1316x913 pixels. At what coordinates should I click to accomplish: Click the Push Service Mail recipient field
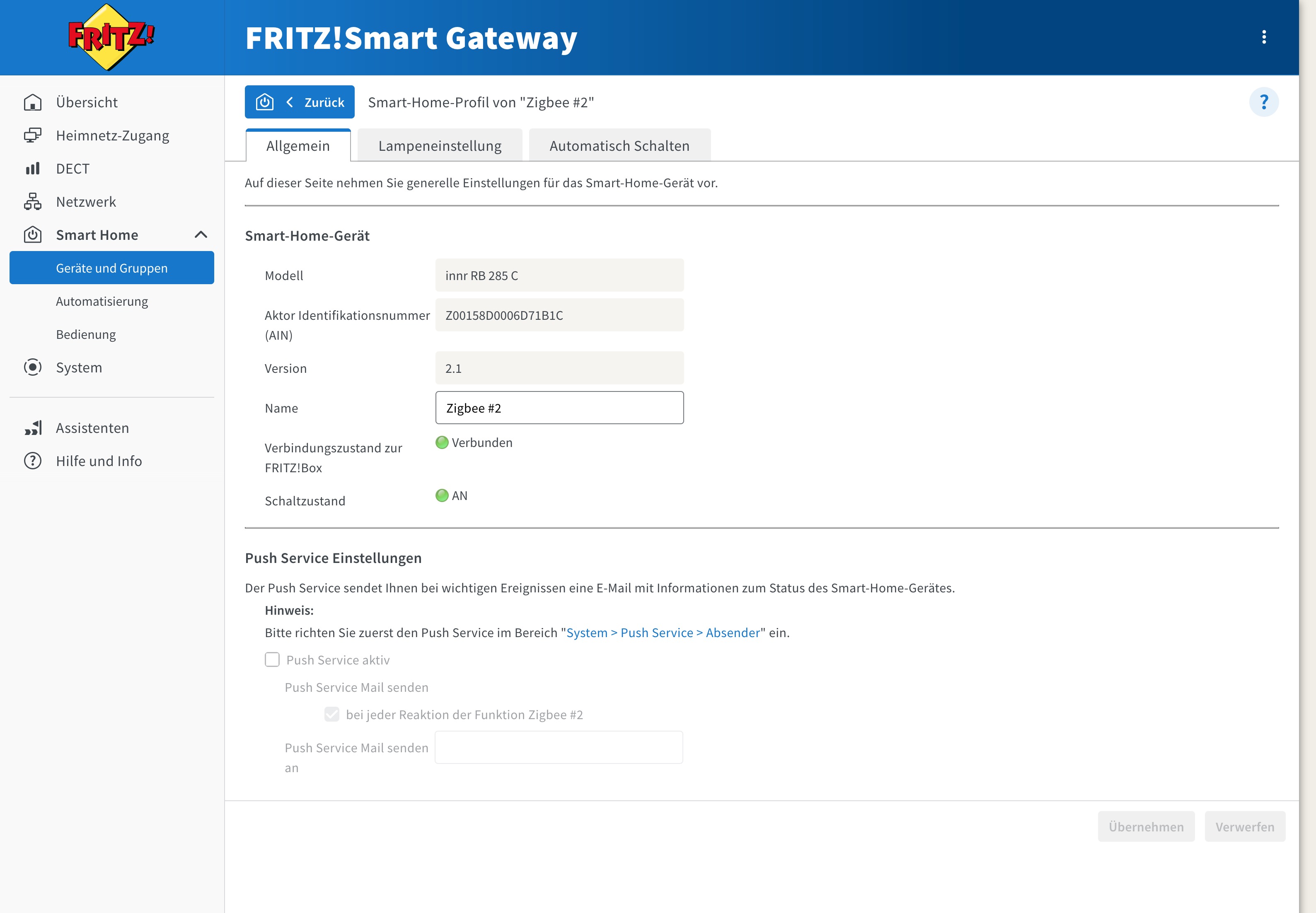(559, 748)
